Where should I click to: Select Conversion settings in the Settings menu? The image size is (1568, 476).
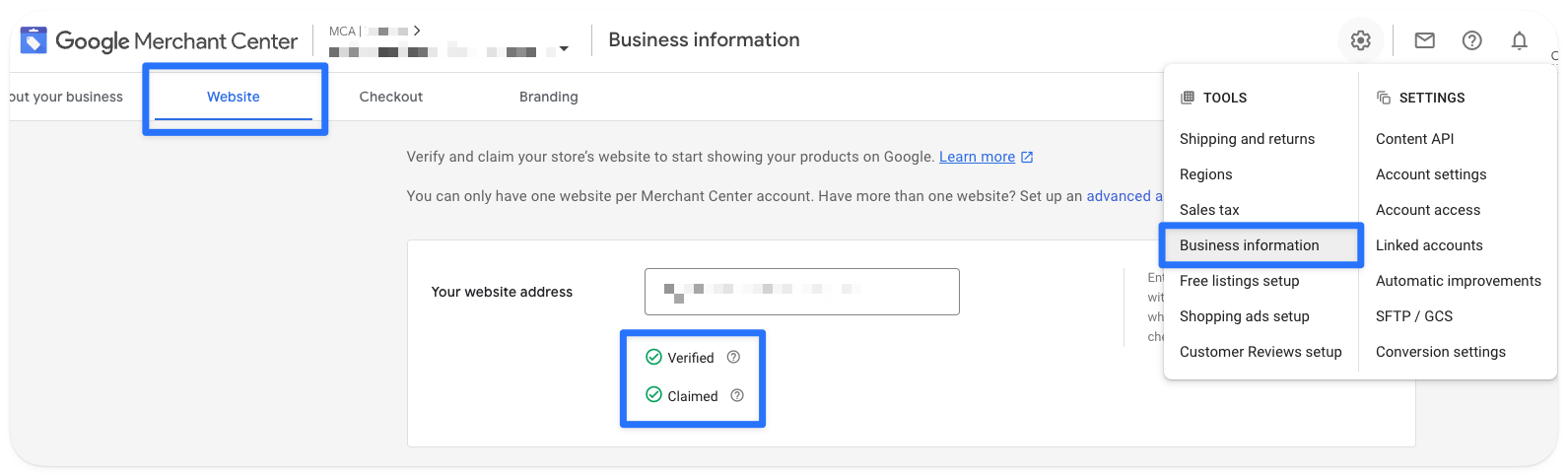point(1440,352)
